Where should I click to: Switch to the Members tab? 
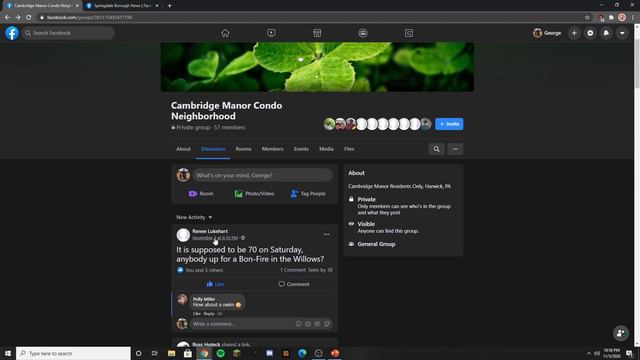[272, 149]
